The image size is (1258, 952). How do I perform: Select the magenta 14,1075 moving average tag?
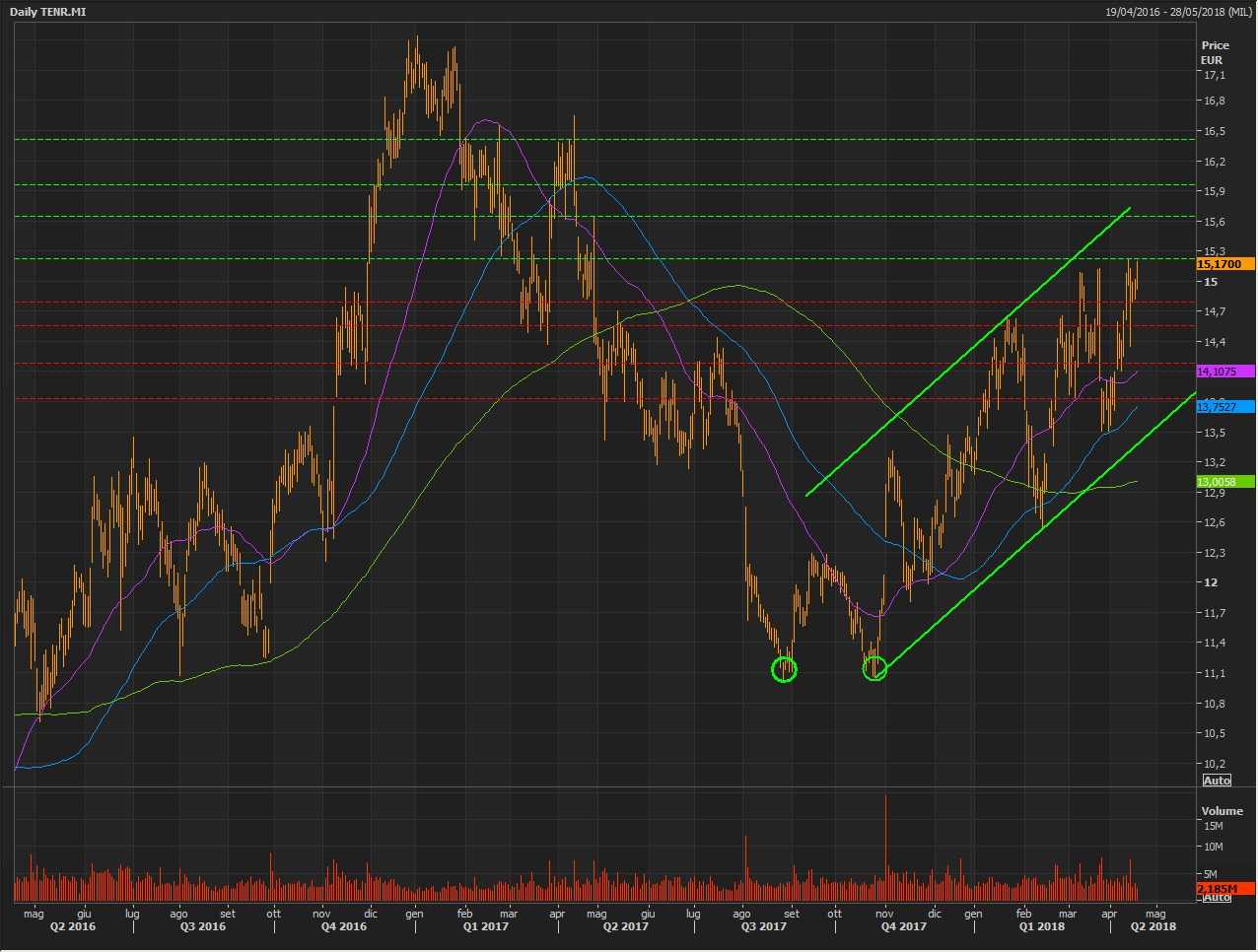[x=1224, y=372]
